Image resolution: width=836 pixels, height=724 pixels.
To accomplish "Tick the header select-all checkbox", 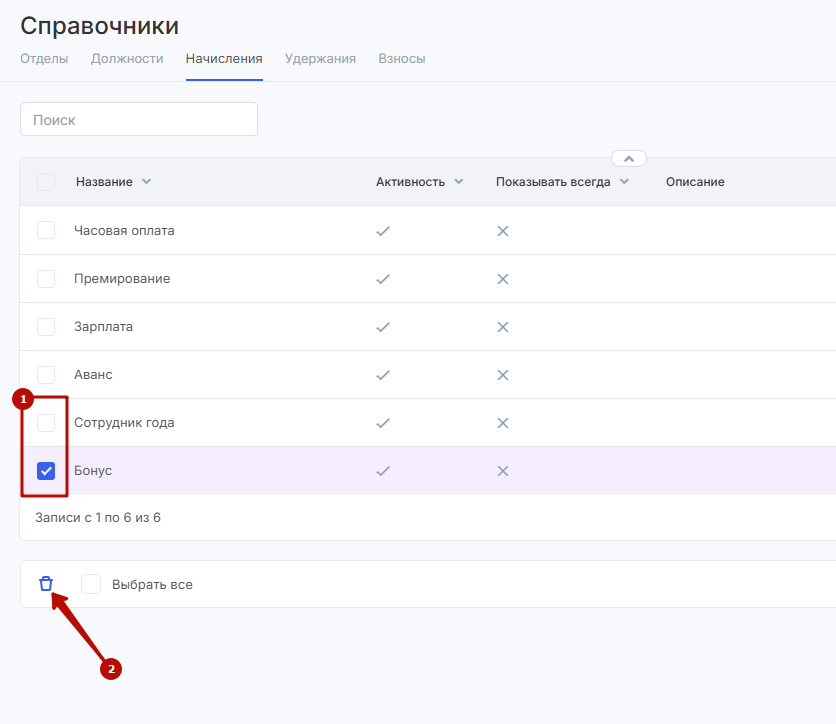I will click(46, 182).
